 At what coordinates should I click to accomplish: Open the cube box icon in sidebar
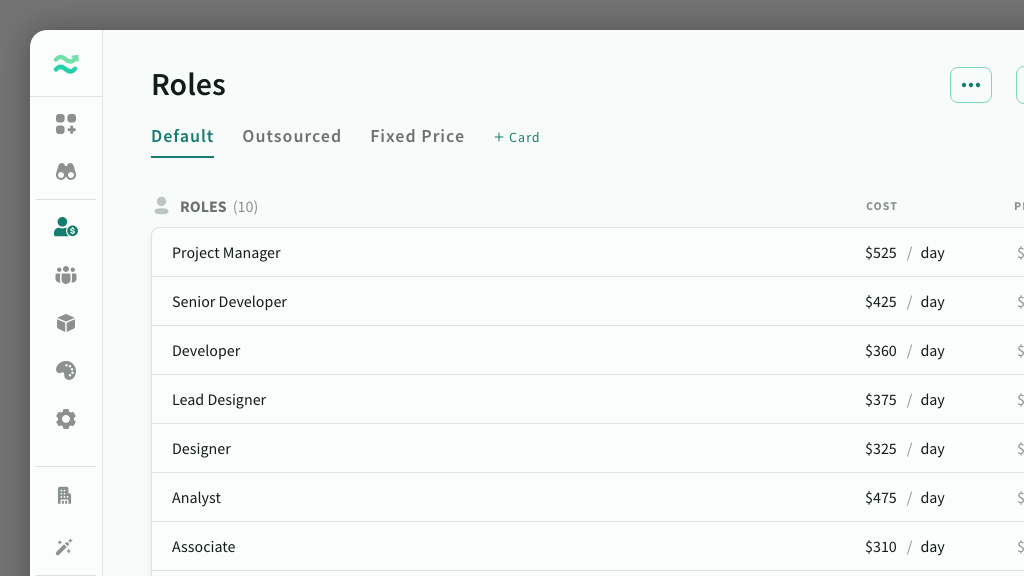tap(66, 323)
